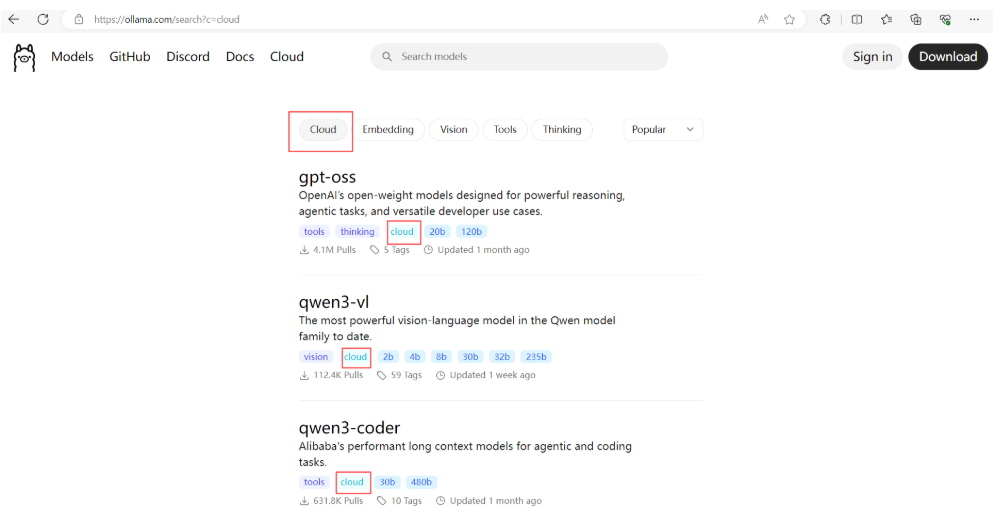Click the tag icon next to 5 Tags
Image resolution: width=1004 pixels, height=530 pixels.
click(x=375, y=250)
